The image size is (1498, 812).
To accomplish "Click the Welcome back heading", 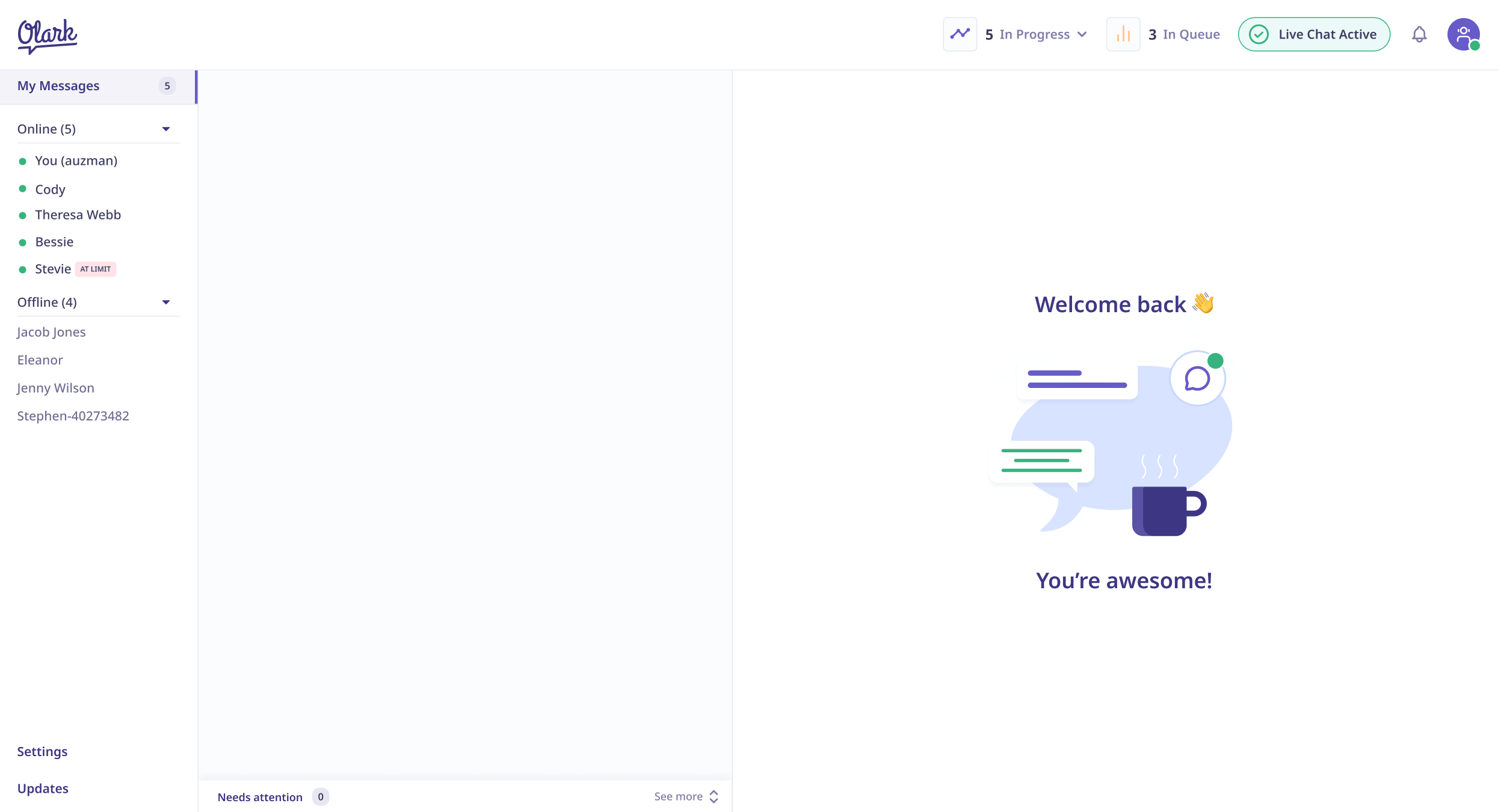I will pos(1124,304).
